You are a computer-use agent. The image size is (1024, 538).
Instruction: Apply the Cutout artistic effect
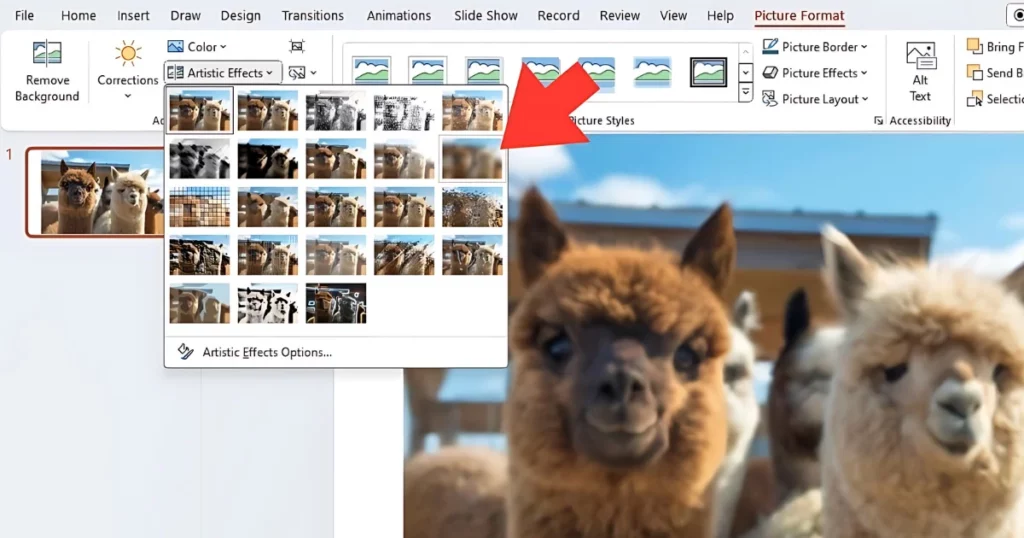200,304
